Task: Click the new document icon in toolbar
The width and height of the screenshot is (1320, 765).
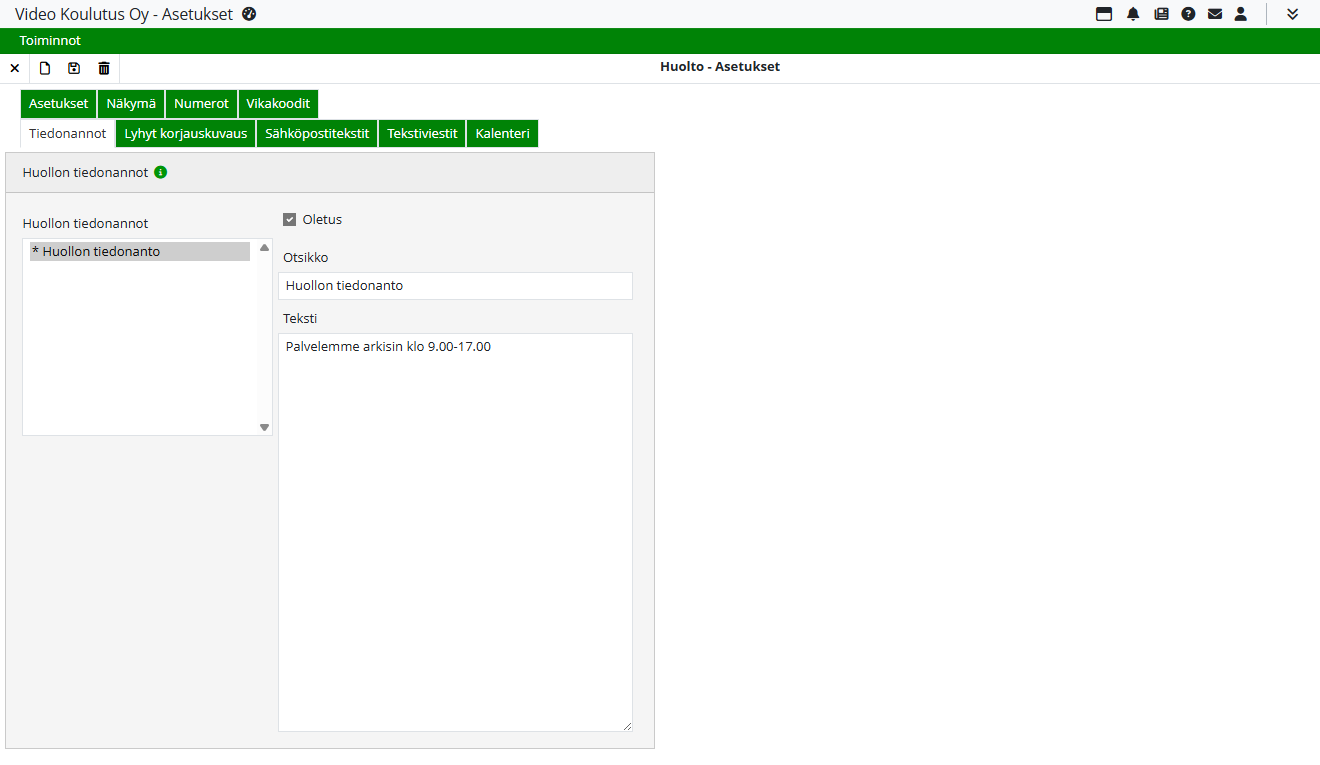Action: coord(45,68)
